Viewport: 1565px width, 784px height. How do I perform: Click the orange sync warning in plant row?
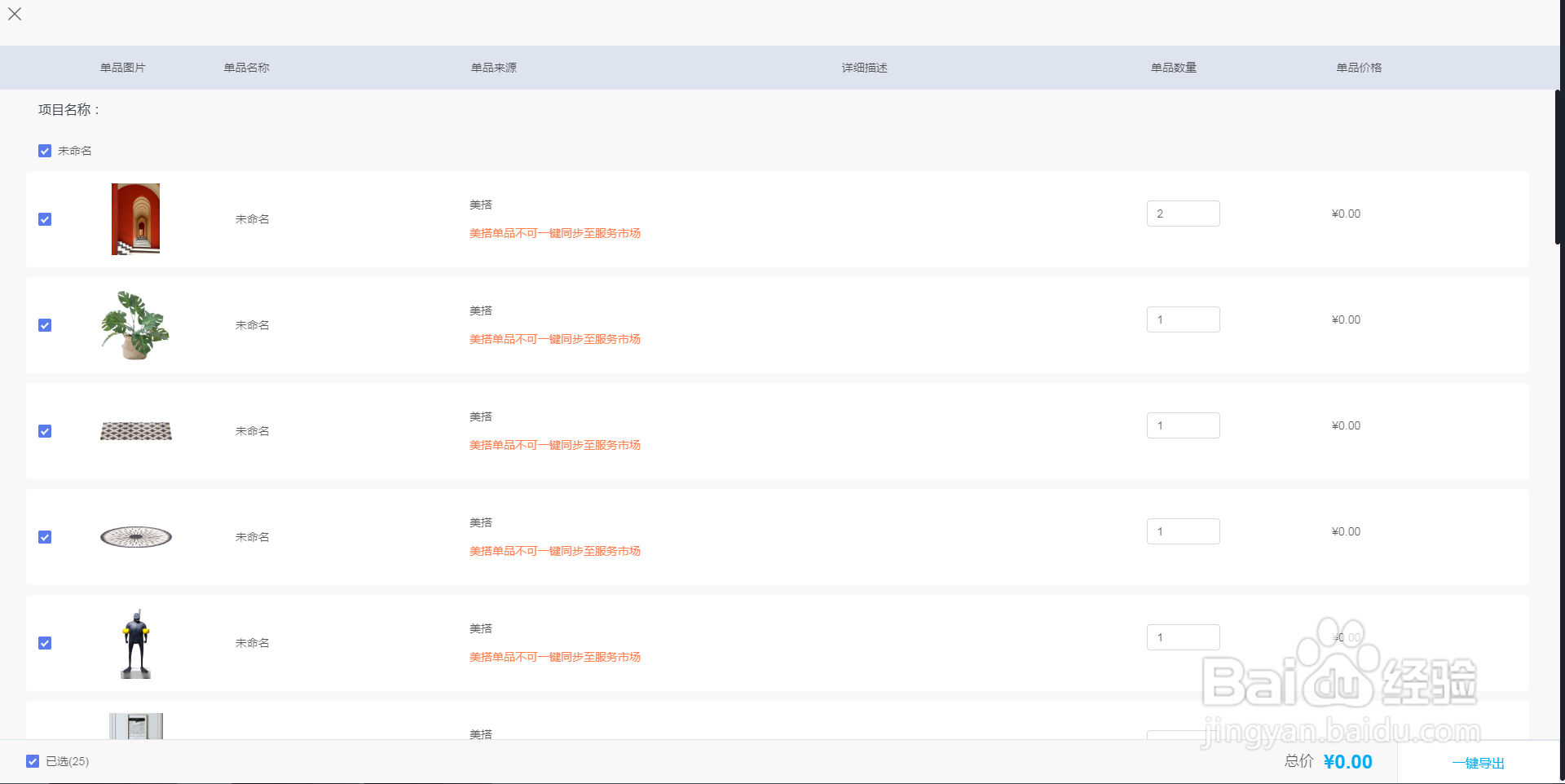pyautogui.click(x=555, y=339)
